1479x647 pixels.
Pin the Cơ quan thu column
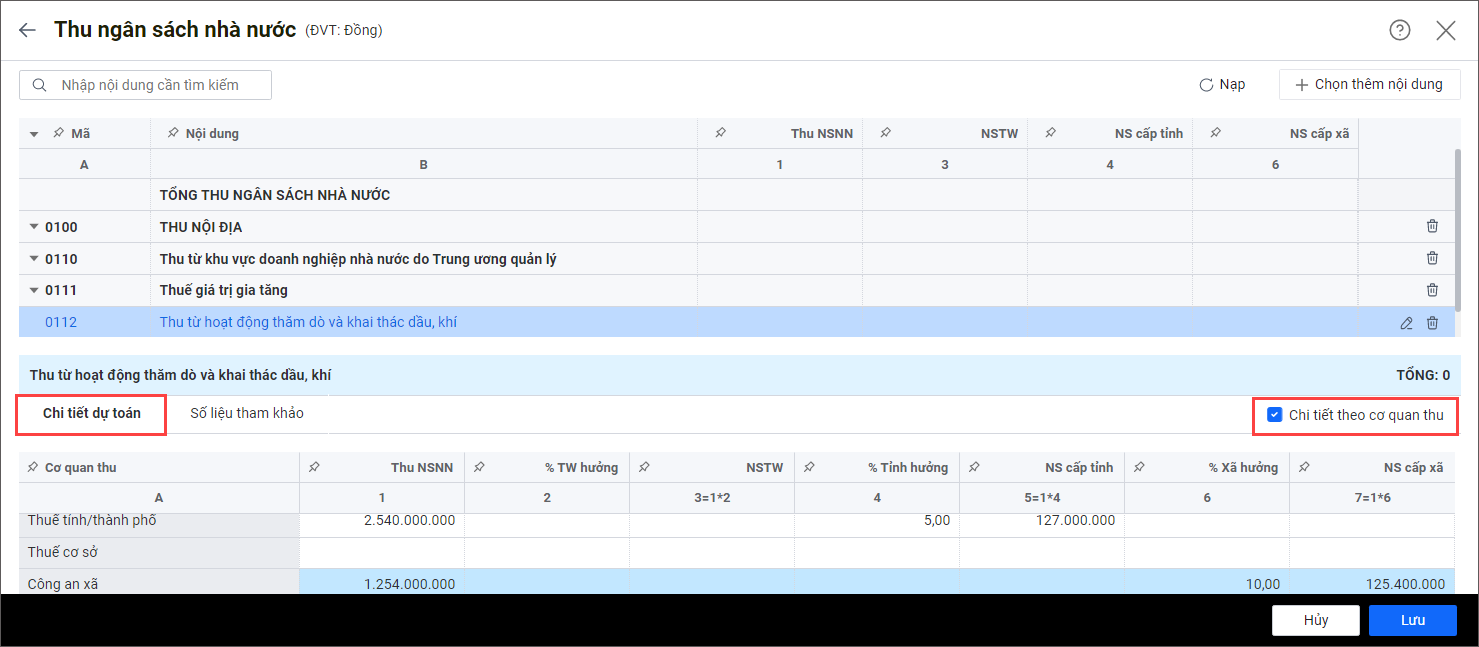coord(33,467)
